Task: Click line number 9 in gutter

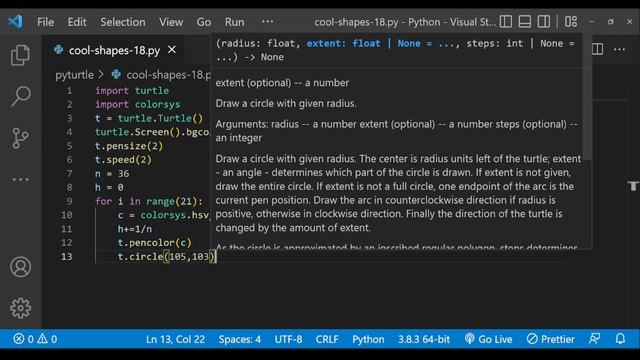Action: (x=69, y=201)
